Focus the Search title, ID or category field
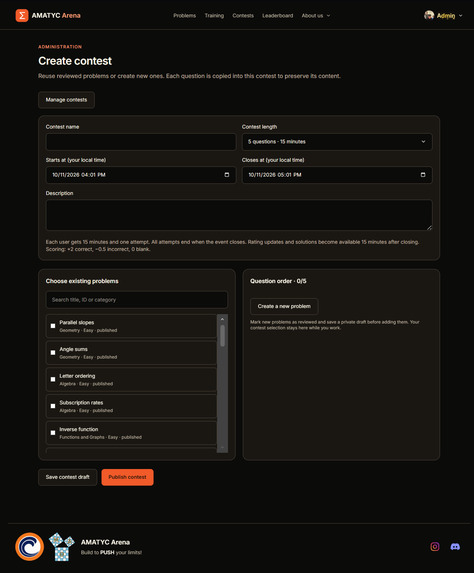This screenshot has height=573, width=474. [x=137, y=300]
